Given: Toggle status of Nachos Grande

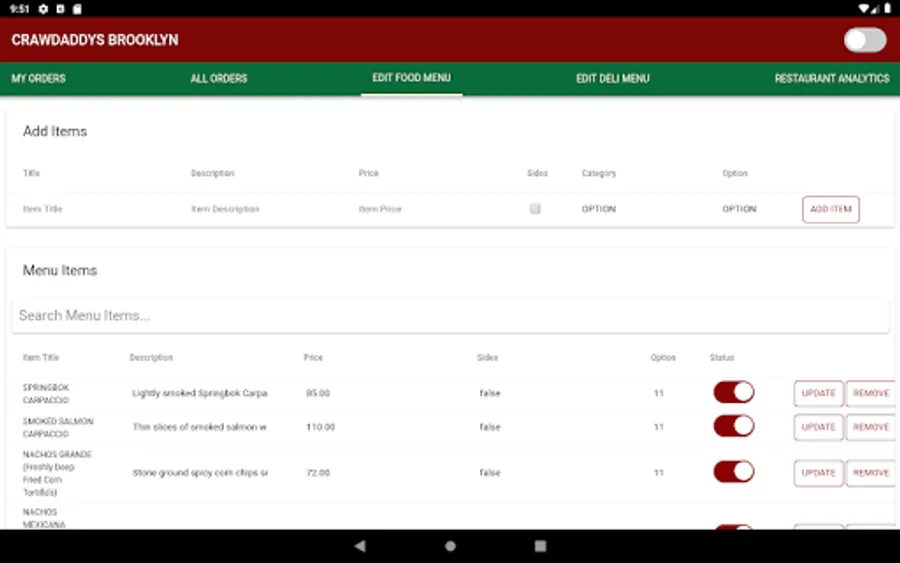Looking at the screenshot, I should (734, 472).
